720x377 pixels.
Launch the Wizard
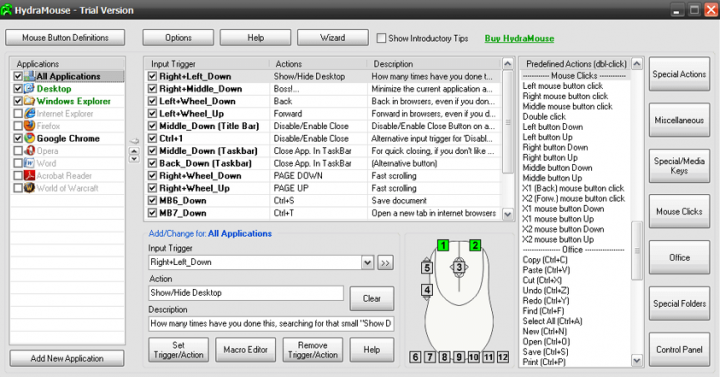coord(332,38)
